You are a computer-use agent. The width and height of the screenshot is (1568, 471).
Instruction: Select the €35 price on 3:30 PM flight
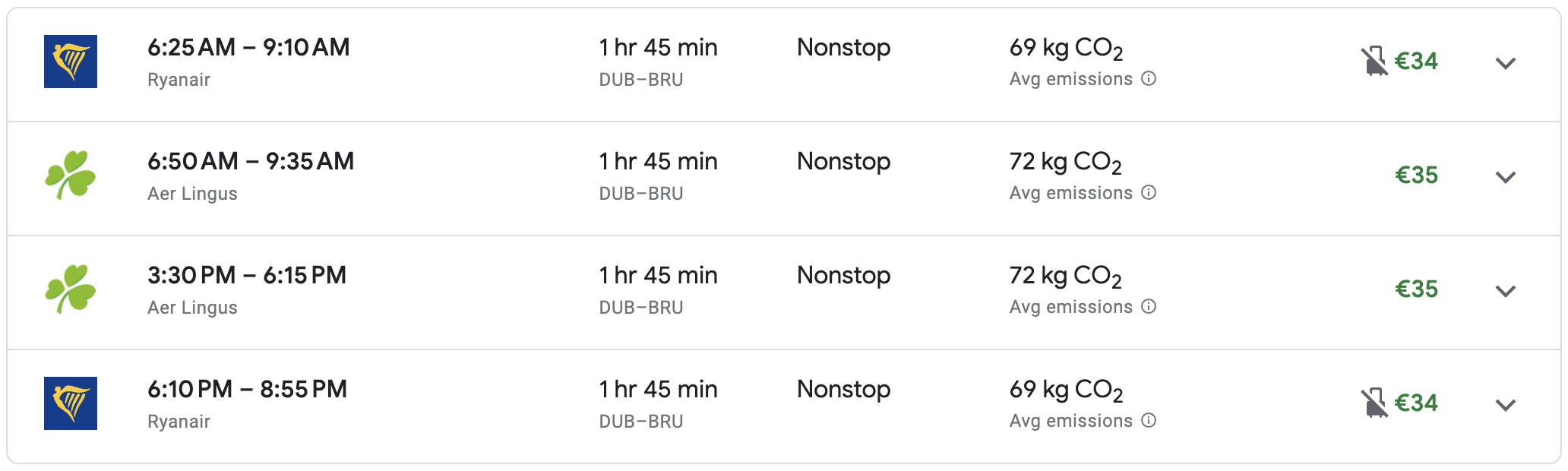click(1416, 289)
